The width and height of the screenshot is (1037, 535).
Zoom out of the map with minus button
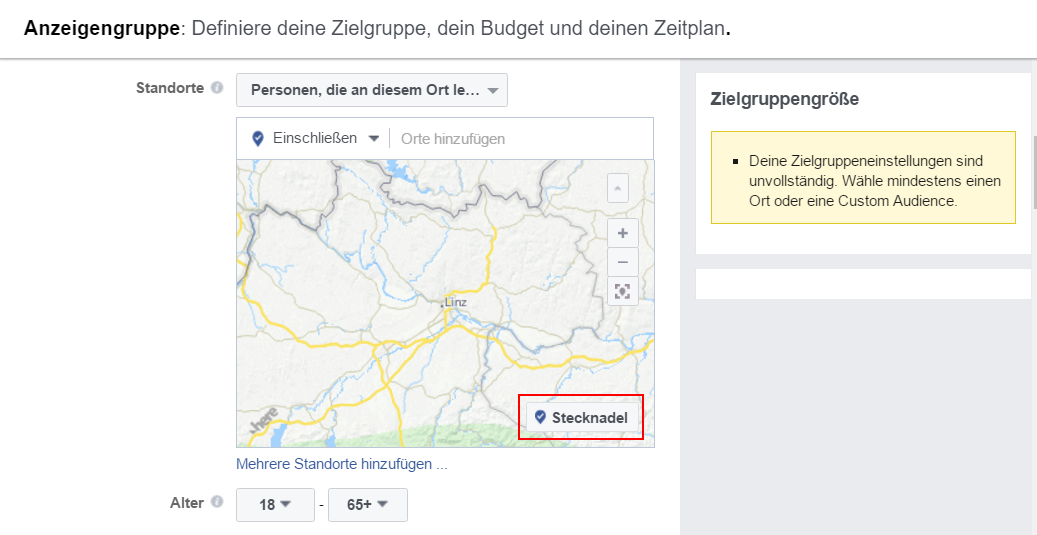pos(622,262)
